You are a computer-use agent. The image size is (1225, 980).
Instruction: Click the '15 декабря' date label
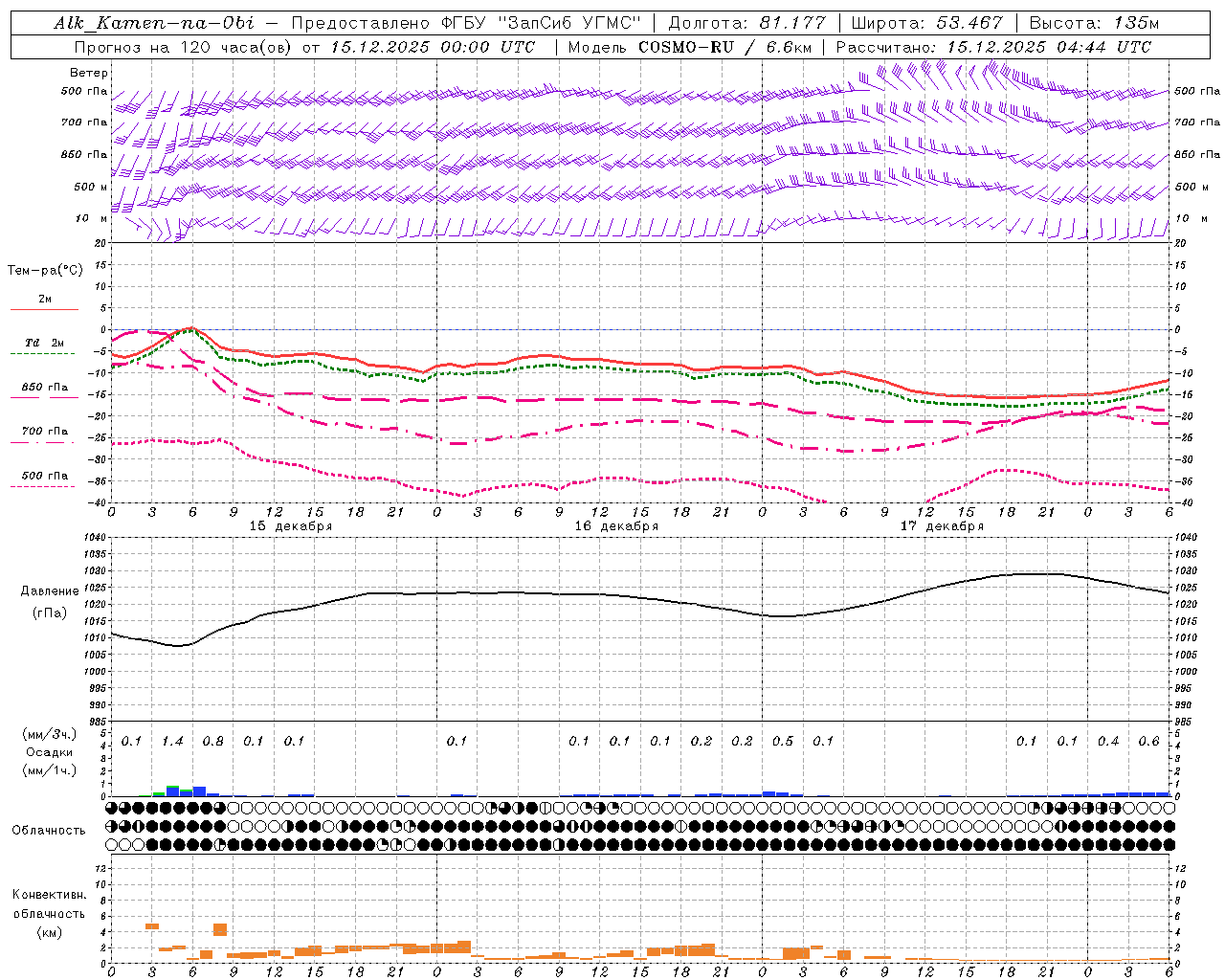coord(291,526)
